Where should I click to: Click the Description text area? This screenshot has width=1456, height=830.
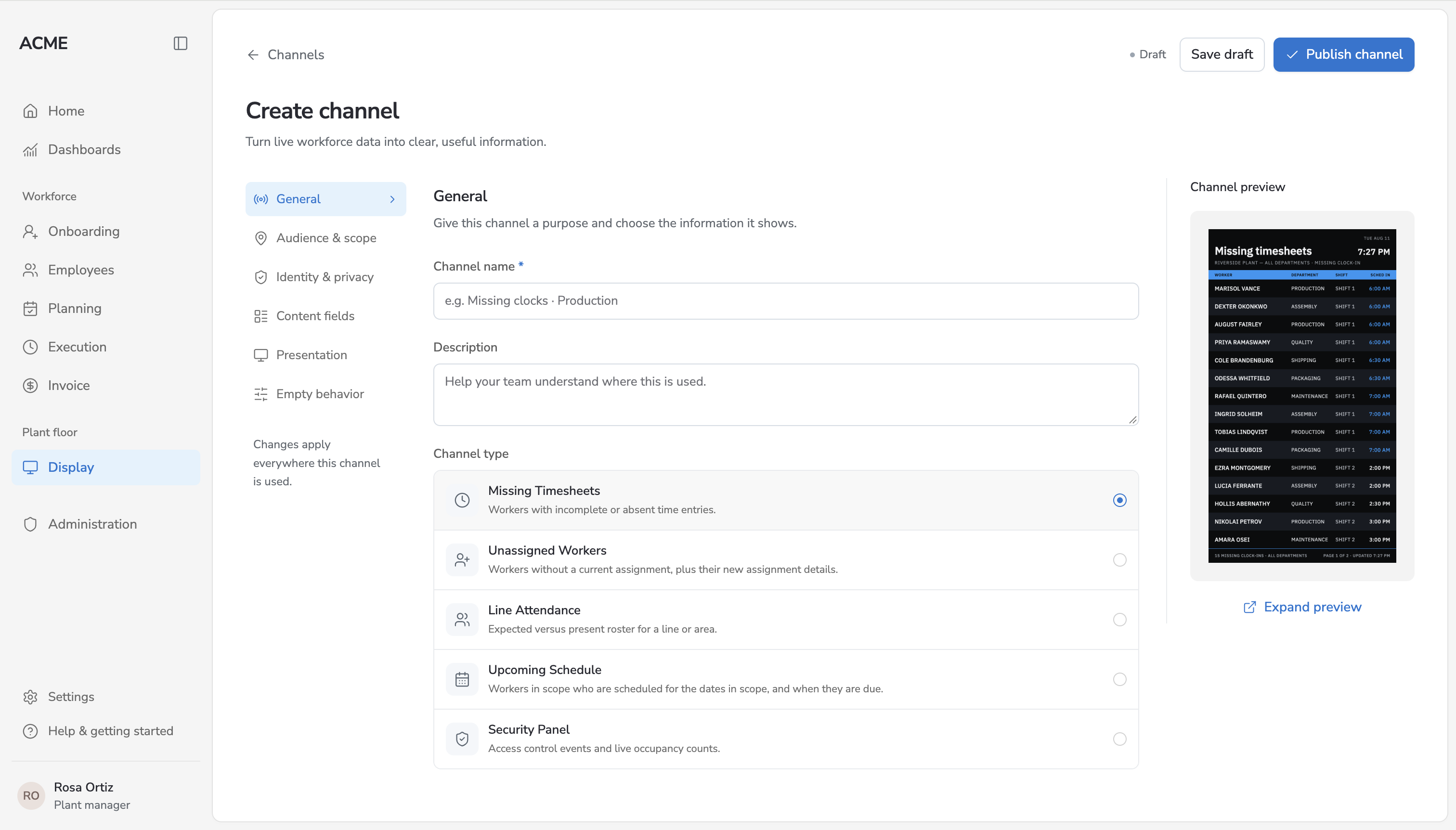(x=786, y=394)
